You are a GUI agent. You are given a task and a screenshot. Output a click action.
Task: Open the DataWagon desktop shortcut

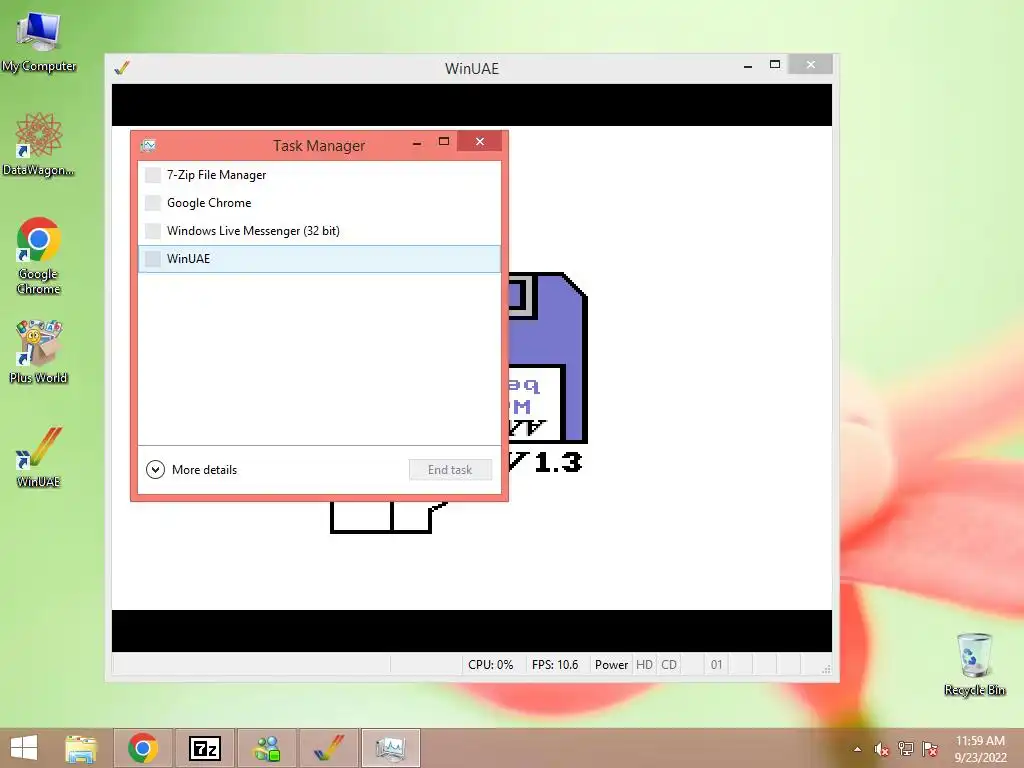pyautogui.click(x=39, y=144)
